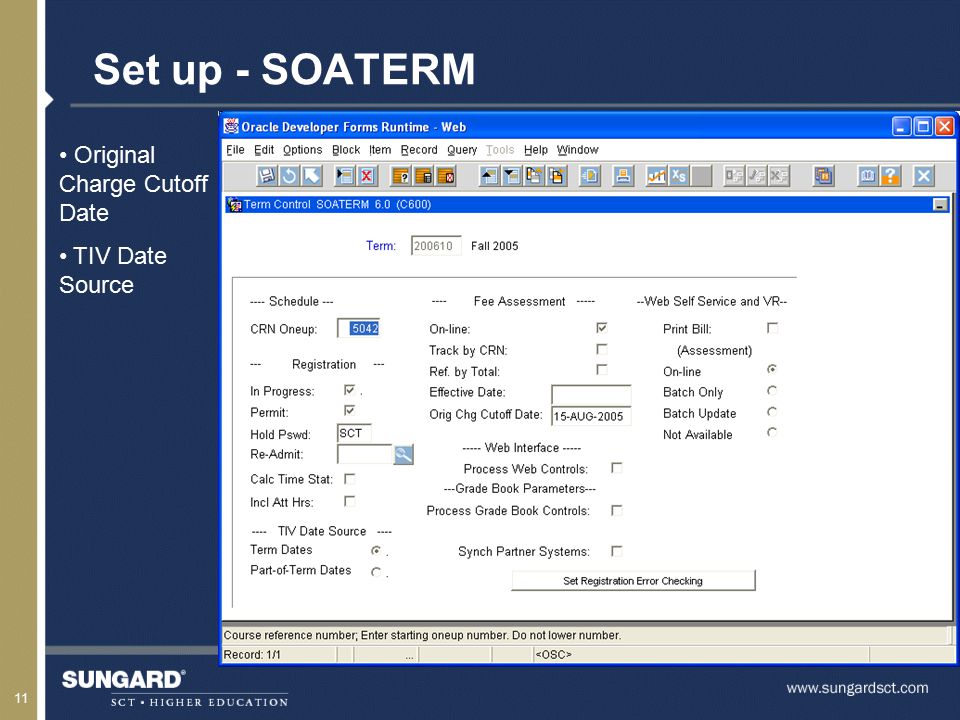960x720 pixels.
Task: Click the stacked windows toolbar icon
Action: [823, 176]
